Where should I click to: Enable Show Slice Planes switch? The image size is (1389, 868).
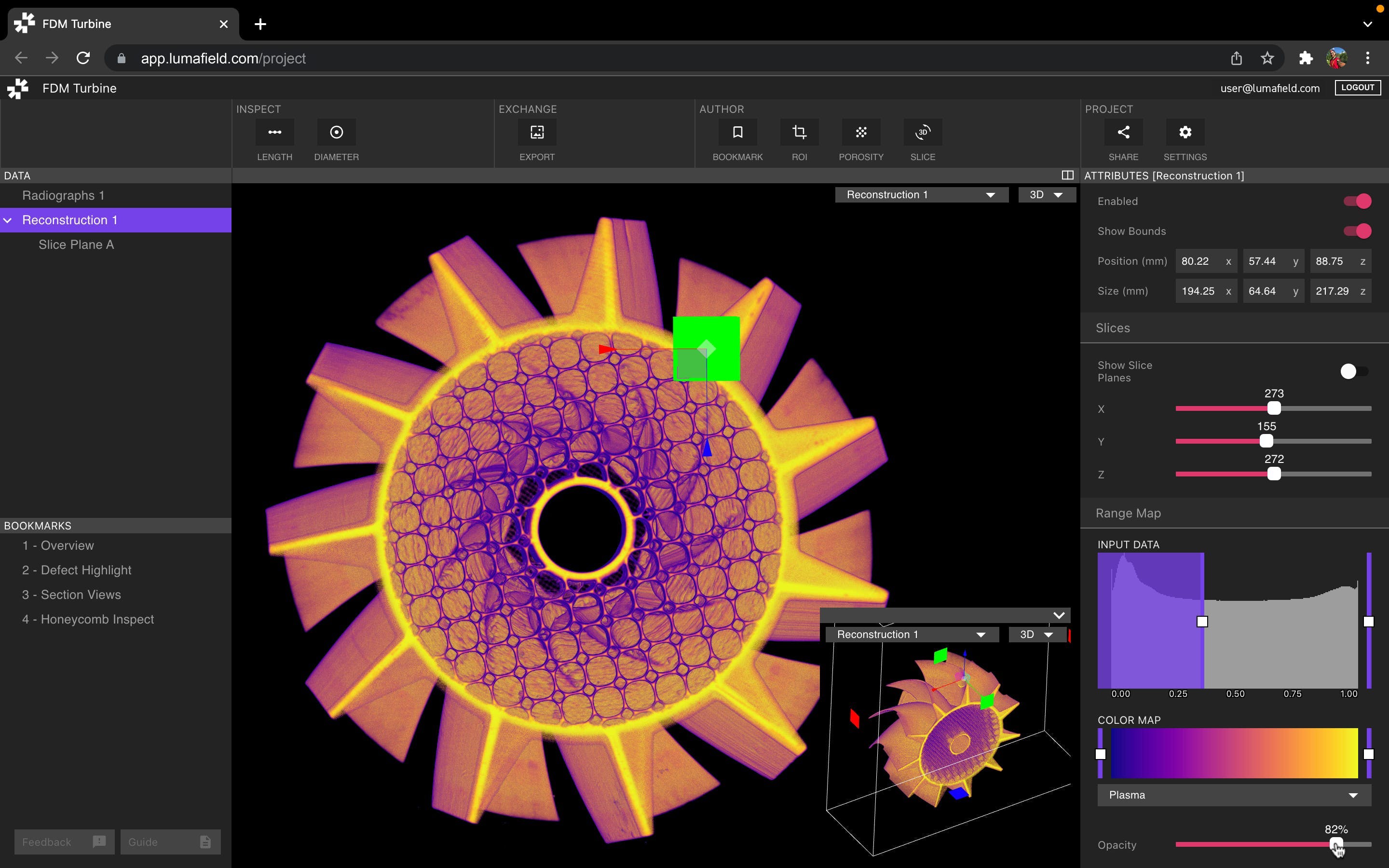click(x=1355, y=371)
